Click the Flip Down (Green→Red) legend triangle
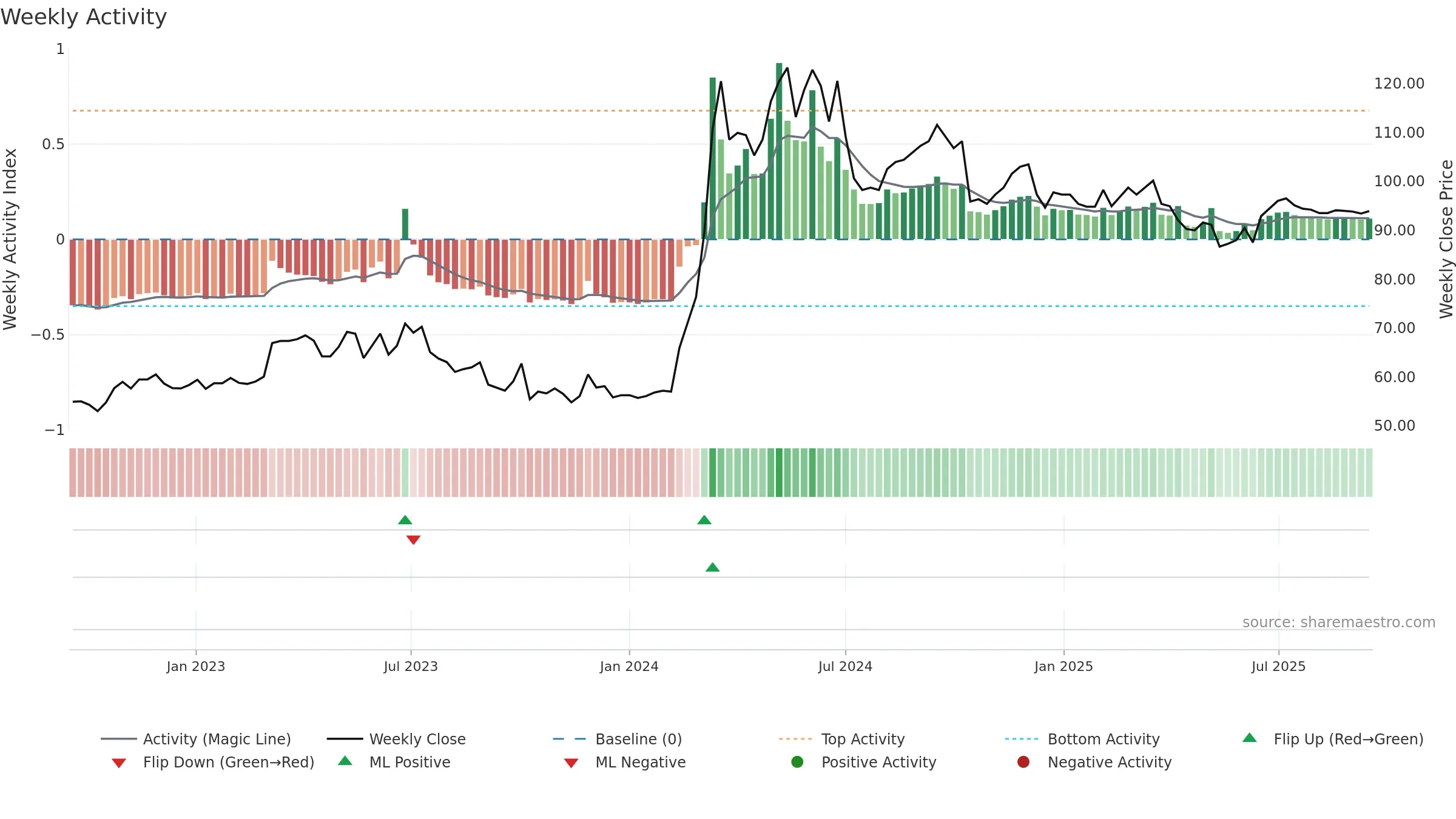Image resolution: width=1456 pixels, height=819 pixels. pos(119,763)
